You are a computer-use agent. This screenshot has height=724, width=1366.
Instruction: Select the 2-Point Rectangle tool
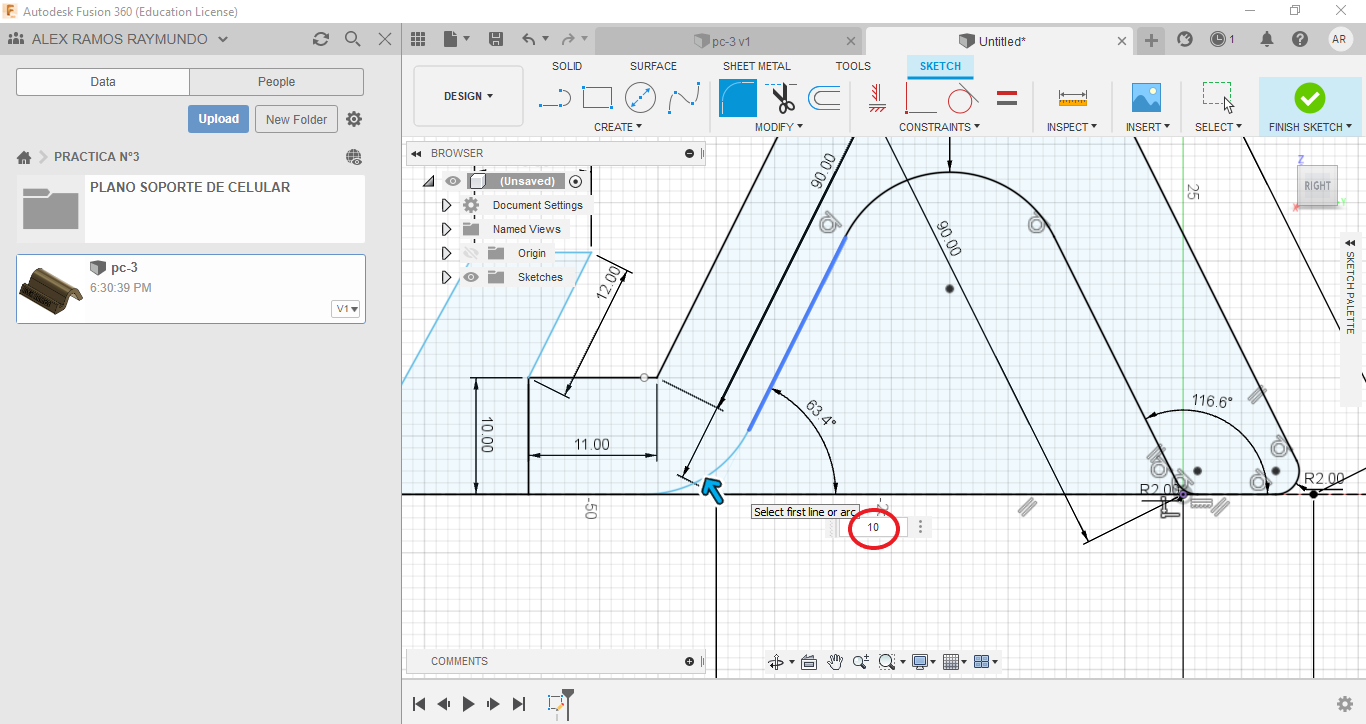pyautogui.click(x=597, y=98)
